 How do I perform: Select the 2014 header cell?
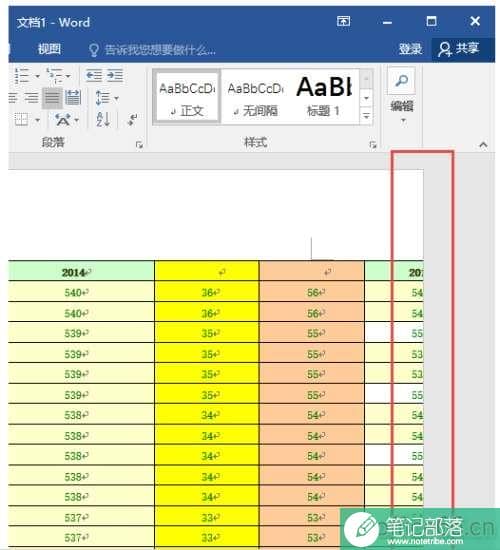click(81, 271)
